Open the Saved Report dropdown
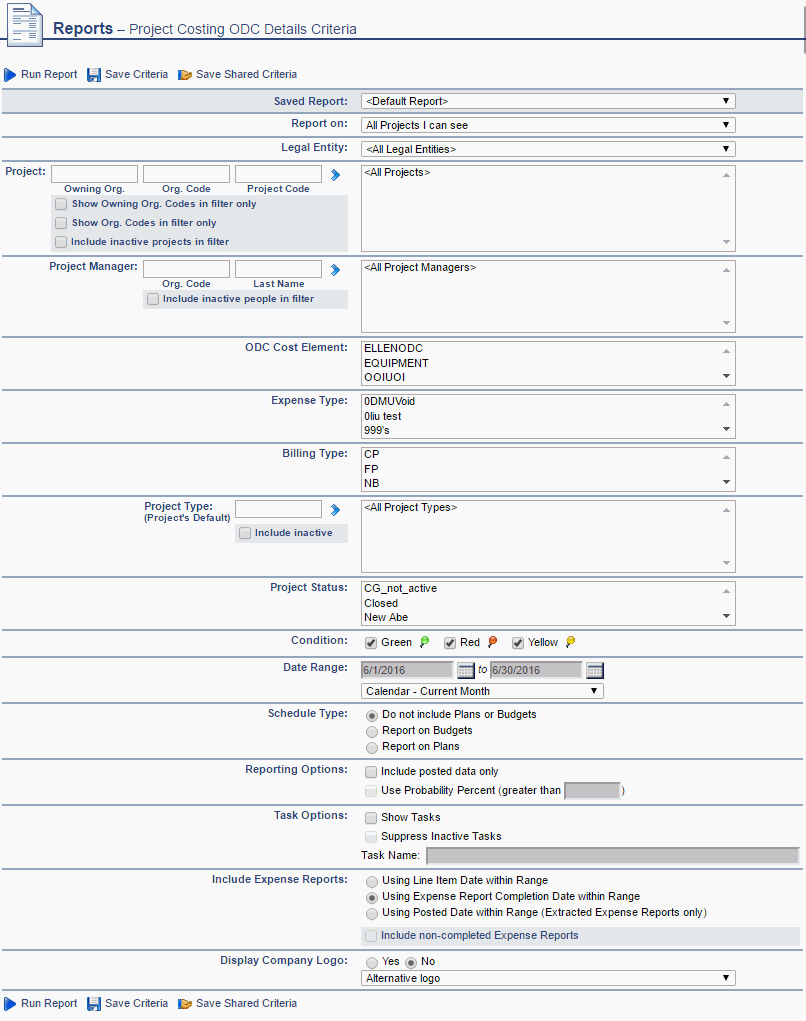This screenshot has width=806, height=1021. click(x=548, y=101)
